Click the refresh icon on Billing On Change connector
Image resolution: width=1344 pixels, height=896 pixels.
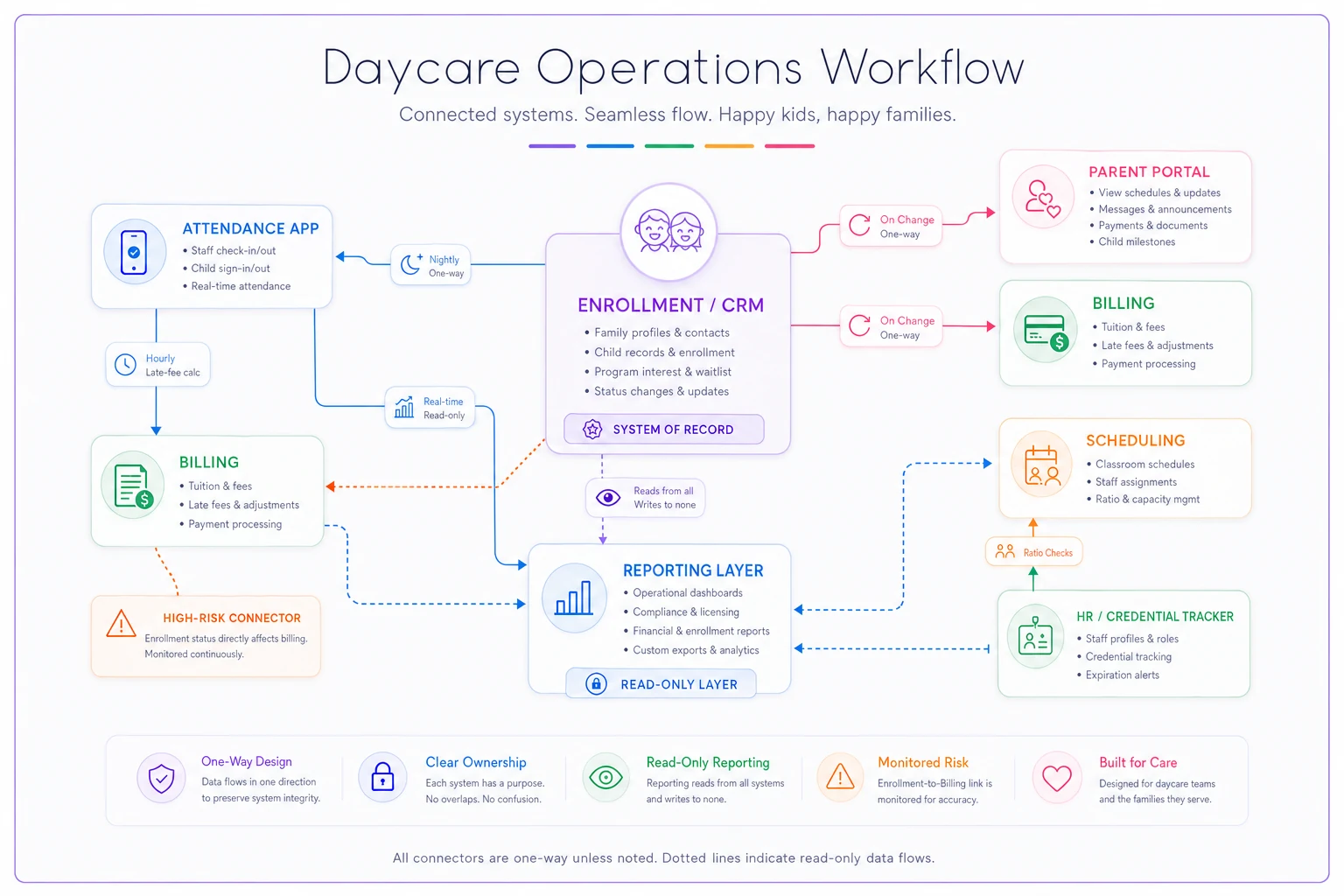pos(860,325)
